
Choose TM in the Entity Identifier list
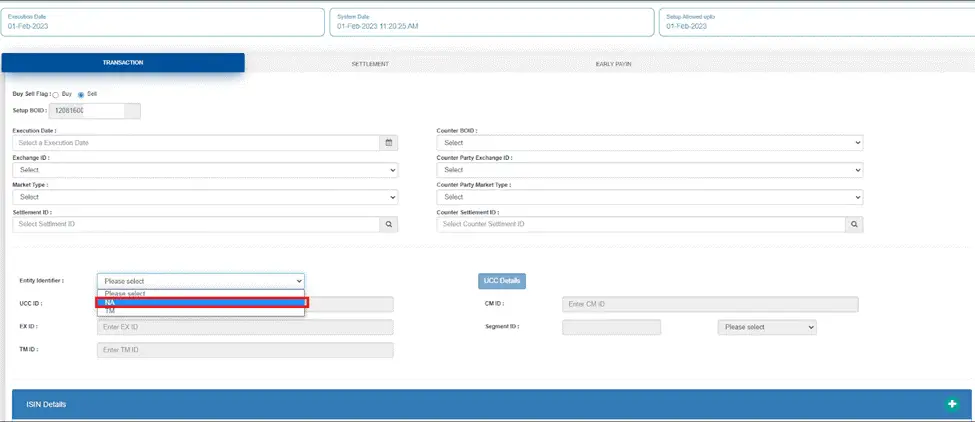(x=201, y=311)
